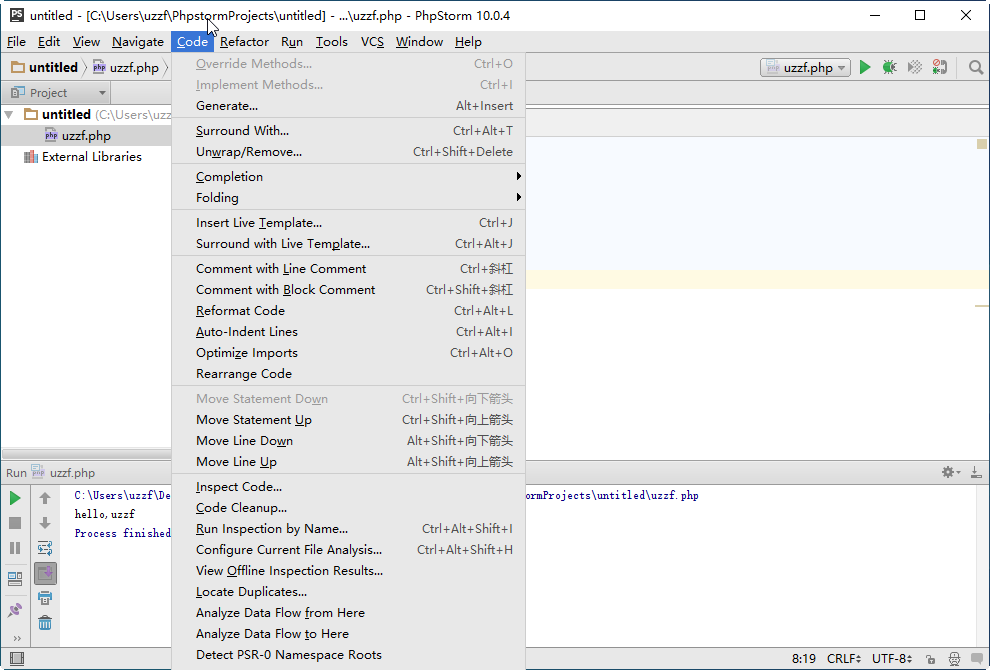The height and width of the screenshot is (670, 990).
Task: Open Search Everywhere magnifier icon
Action: (975, 67)
